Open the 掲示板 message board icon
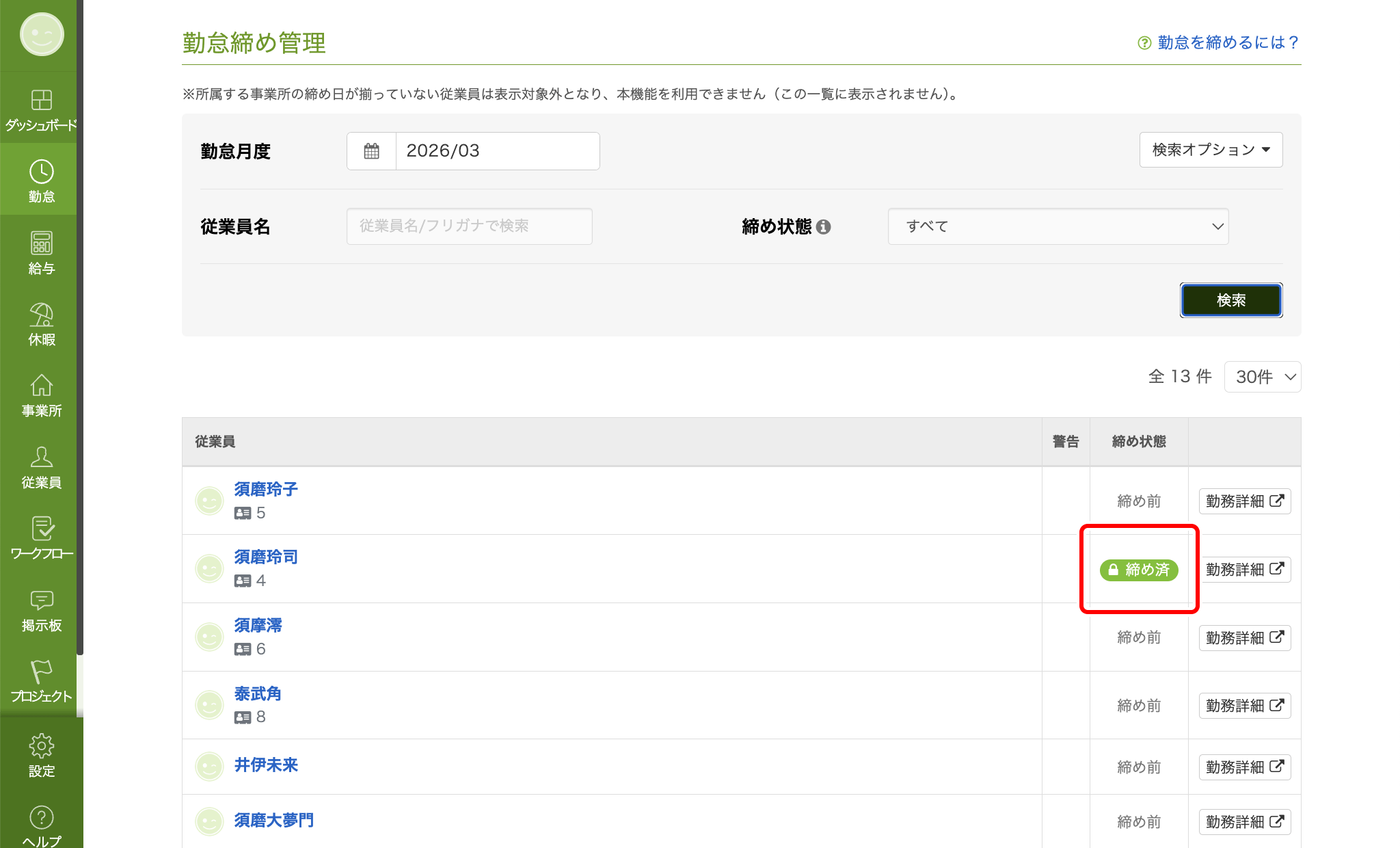Viewport: 1400px width, 848px height. [x=41, y=601]
